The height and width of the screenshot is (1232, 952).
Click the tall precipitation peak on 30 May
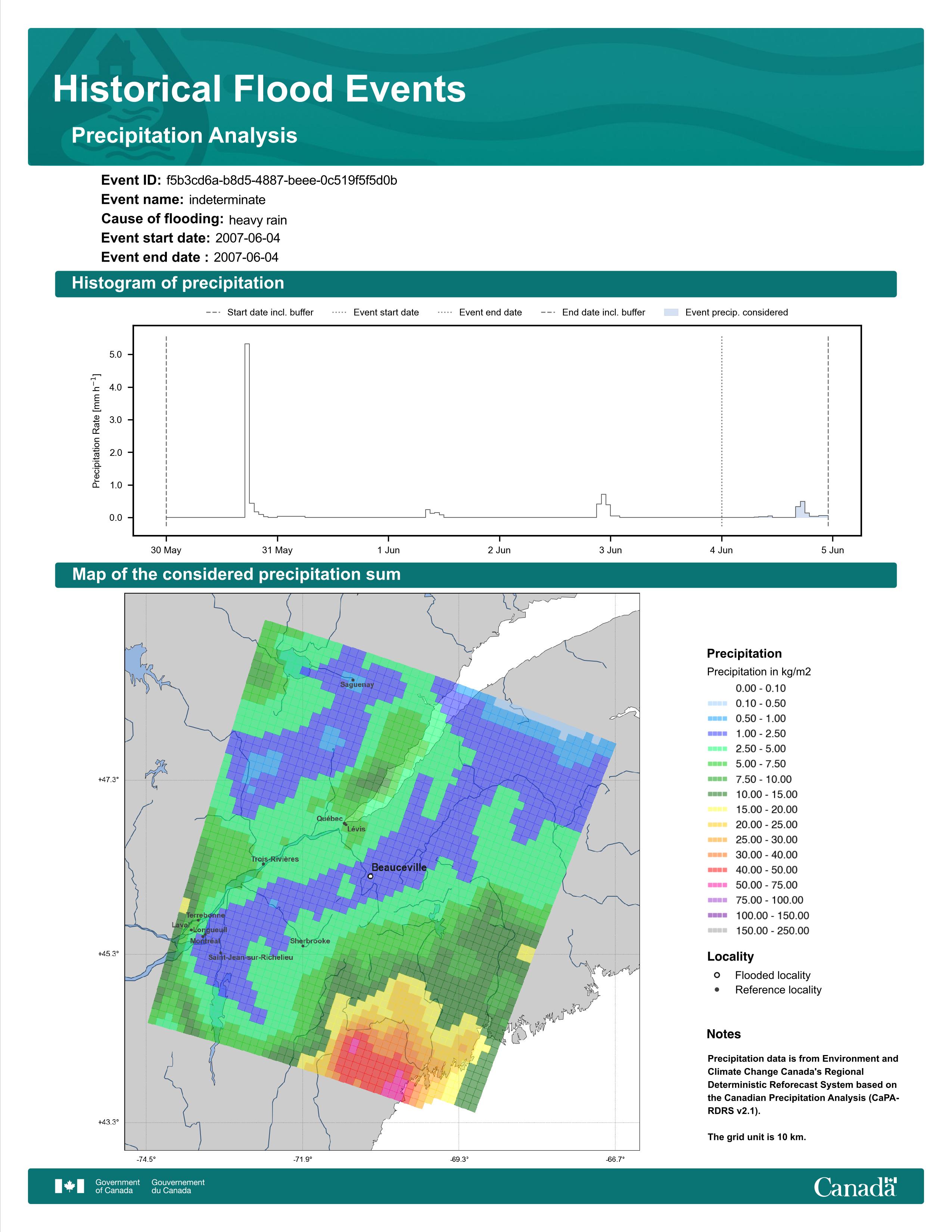click(x=247, y=430)
